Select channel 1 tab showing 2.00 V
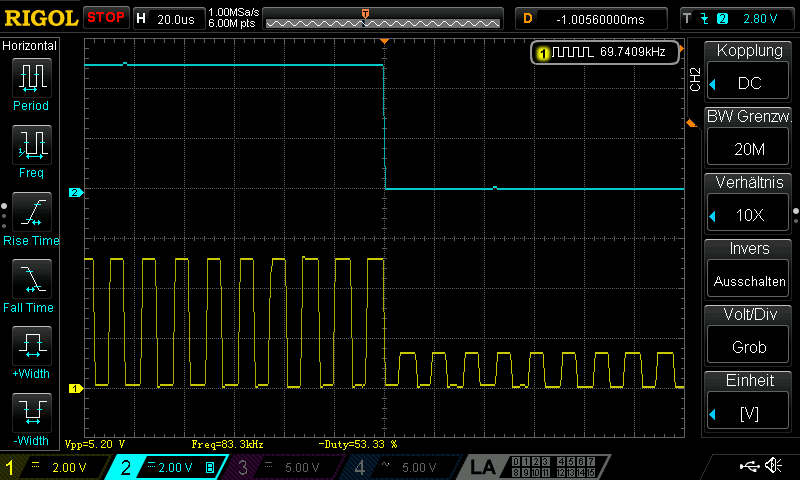This screenshot has width=800, height=480. 54,467
